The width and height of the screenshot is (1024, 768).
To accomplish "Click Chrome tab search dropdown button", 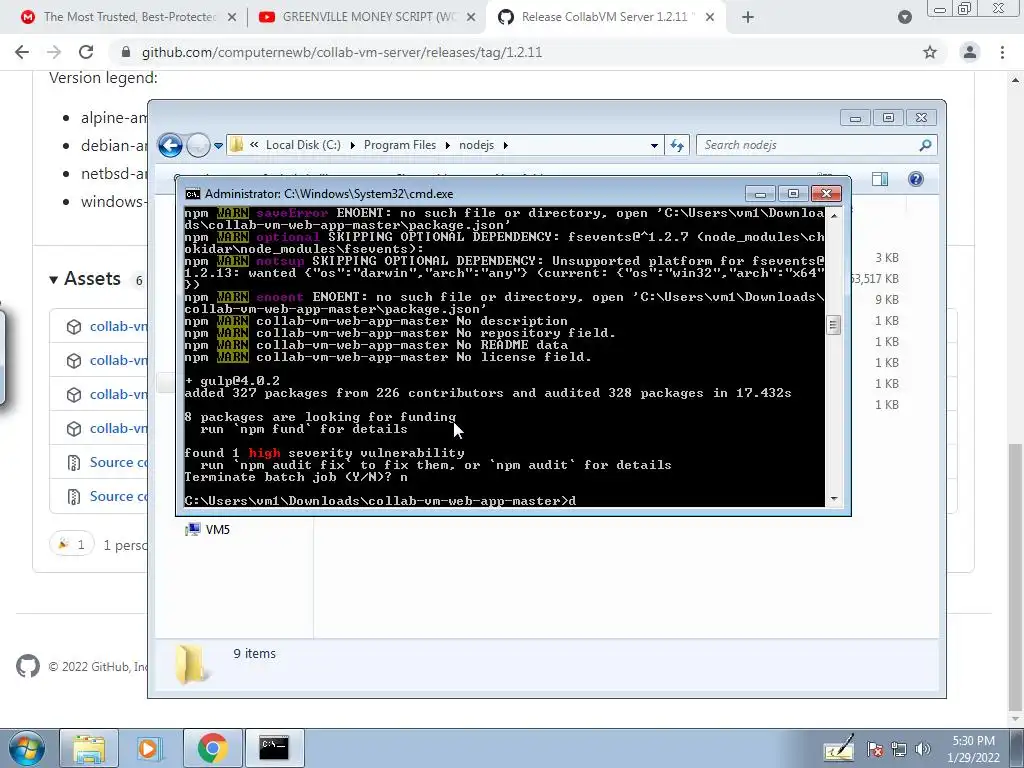I will [904, 17].
